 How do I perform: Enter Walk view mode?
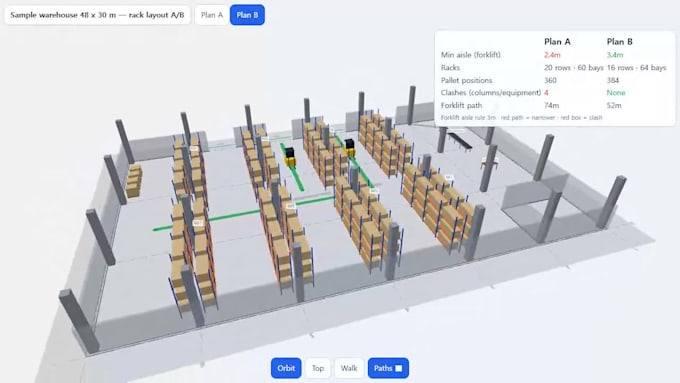[349, 368]
